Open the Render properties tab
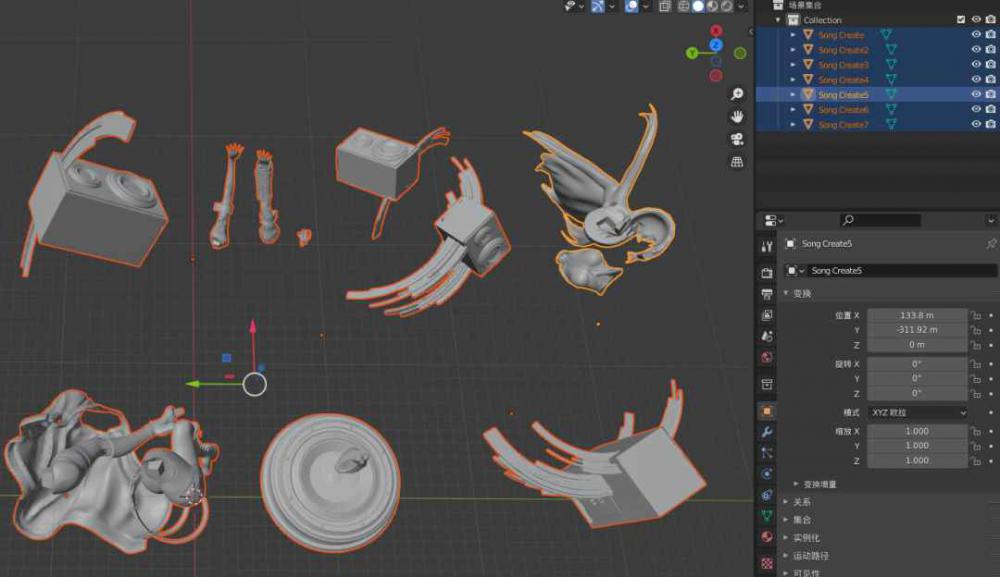This screenshot has width=1000, height=577. pos(767,273)
